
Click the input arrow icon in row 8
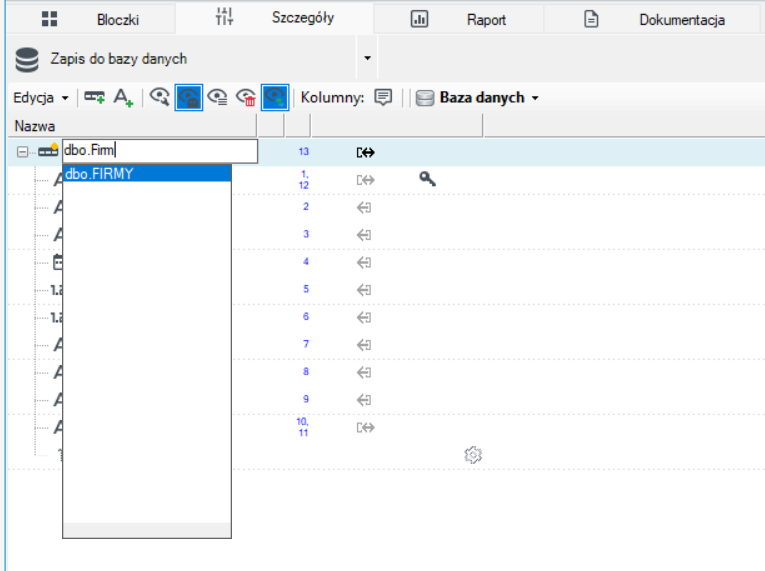pyautogui.click(x=364, y=373)
